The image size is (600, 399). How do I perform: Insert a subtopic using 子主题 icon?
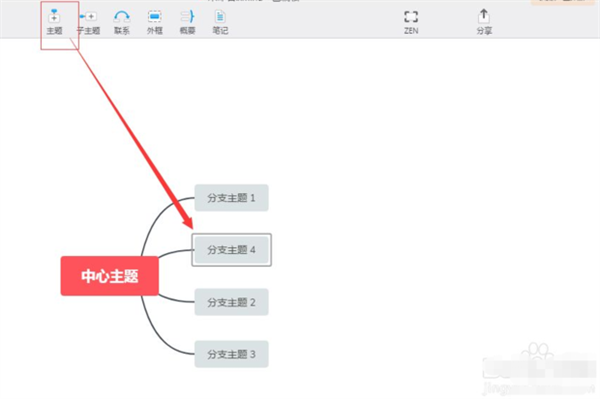coord(89,22)
